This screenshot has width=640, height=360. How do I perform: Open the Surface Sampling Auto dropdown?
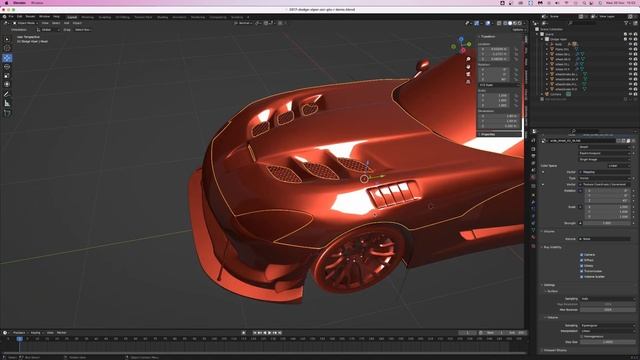pos(607,299)
